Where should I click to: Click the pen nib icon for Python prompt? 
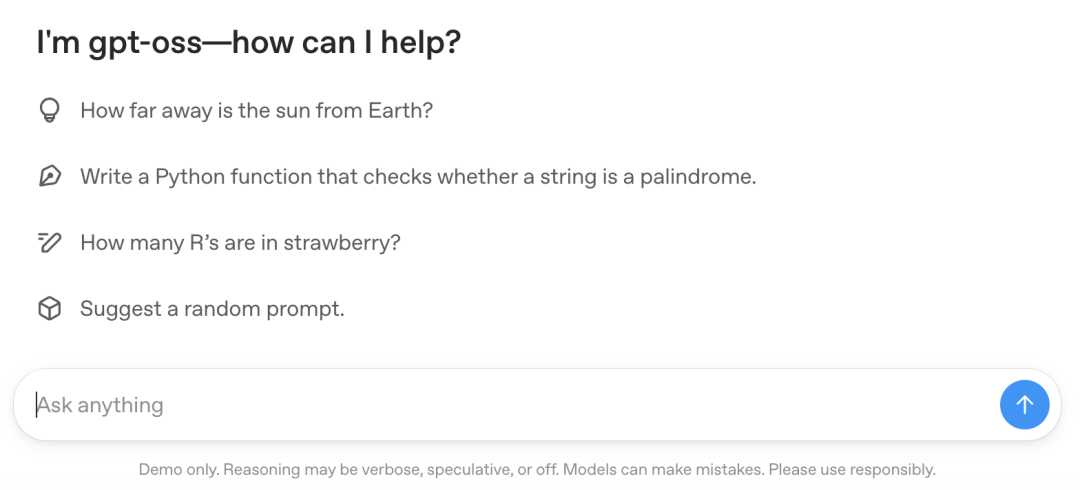pyautogui.click(x=50, y=176)
